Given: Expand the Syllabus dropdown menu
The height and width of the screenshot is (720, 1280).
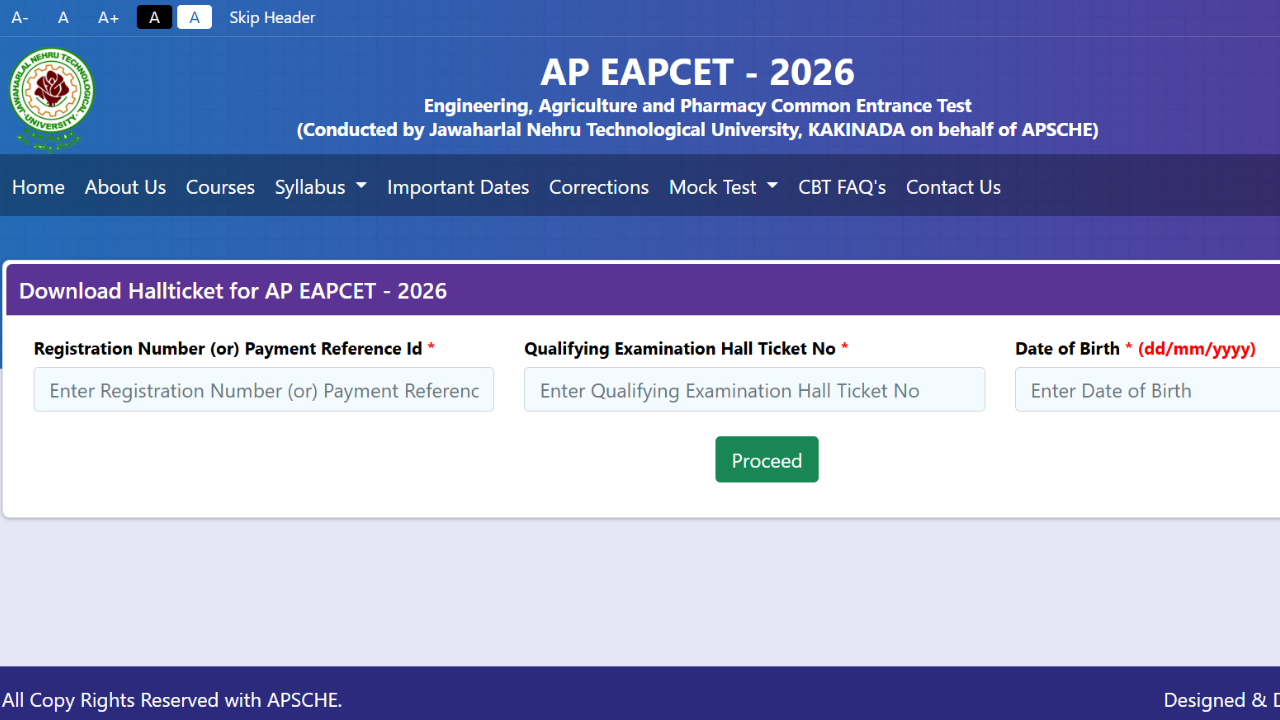Looking at the screenshot, I should click(x=320, y=187).
